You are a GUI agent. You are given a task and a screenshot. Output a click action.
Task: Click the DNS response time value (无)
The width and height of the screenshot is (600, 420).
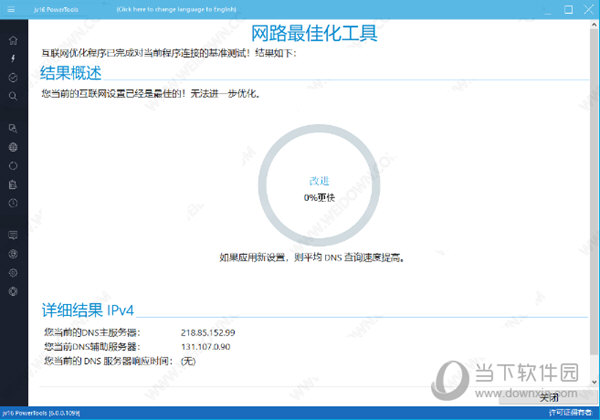point(188,361)
